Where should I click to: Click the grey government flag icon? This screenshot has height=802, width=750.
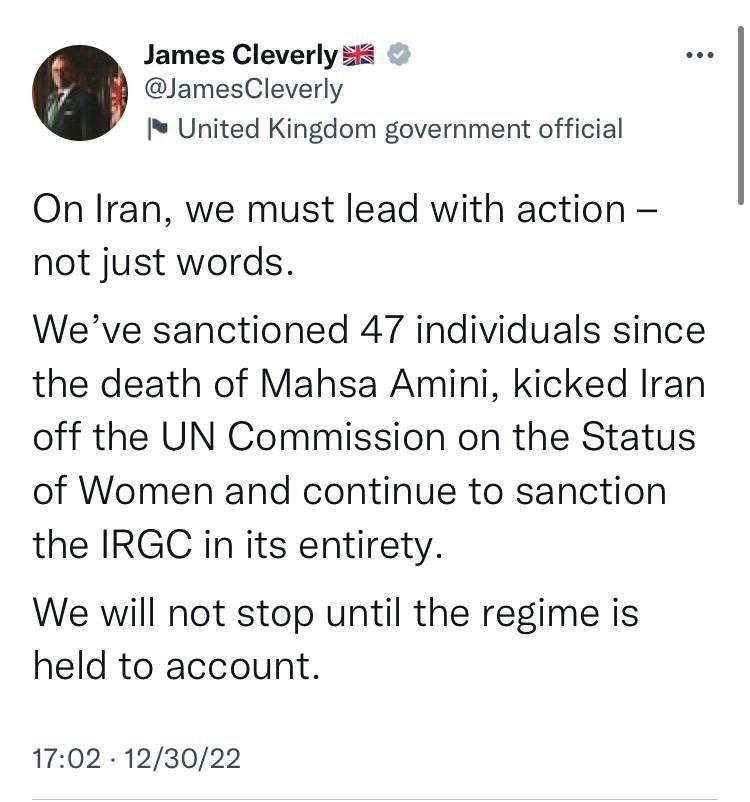[x=156, y=128]
